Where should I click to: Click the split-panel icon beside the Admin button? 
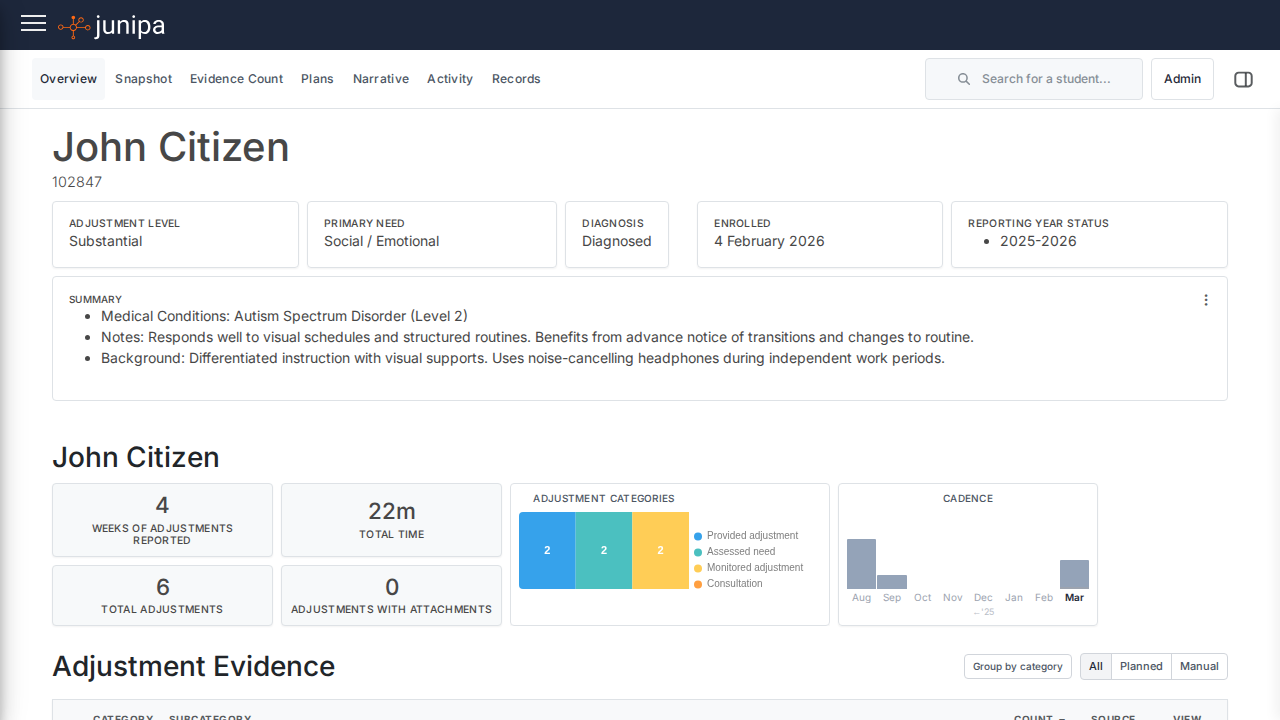pyautogui.click(x=1243, y=79)
